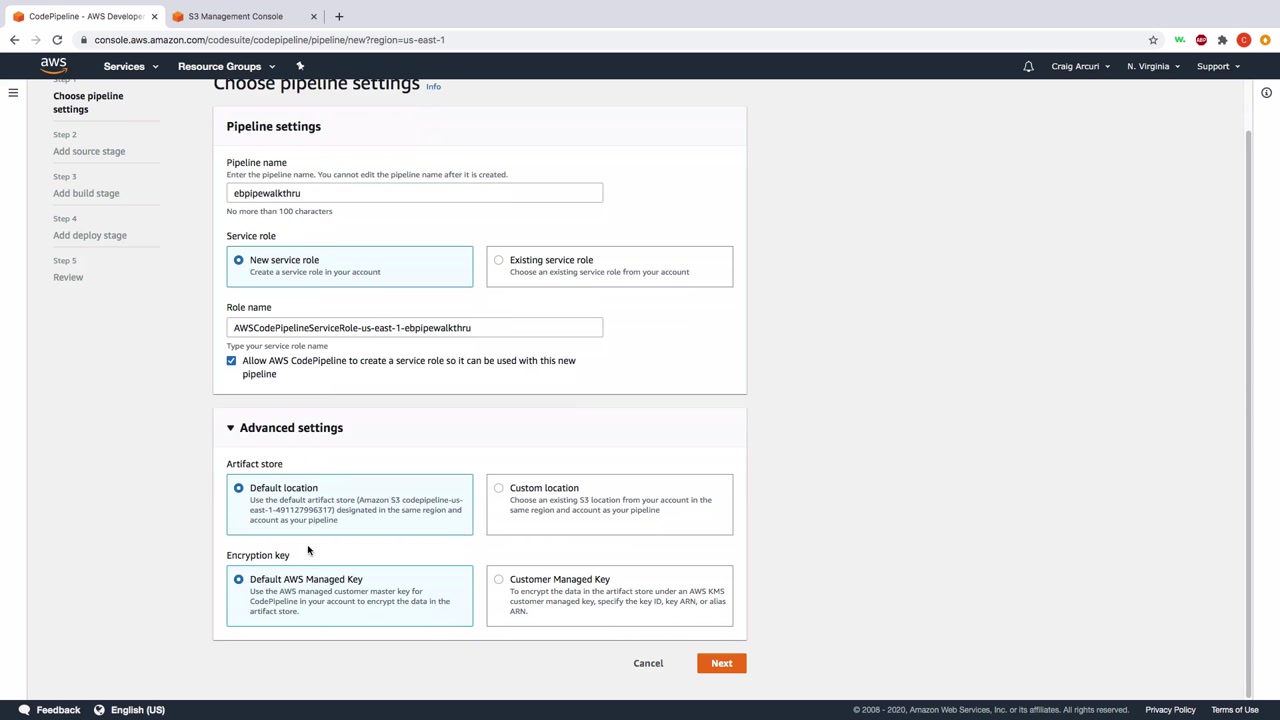
Task: Go back with the browser back arrow
Action: click(x=14, y=40)
